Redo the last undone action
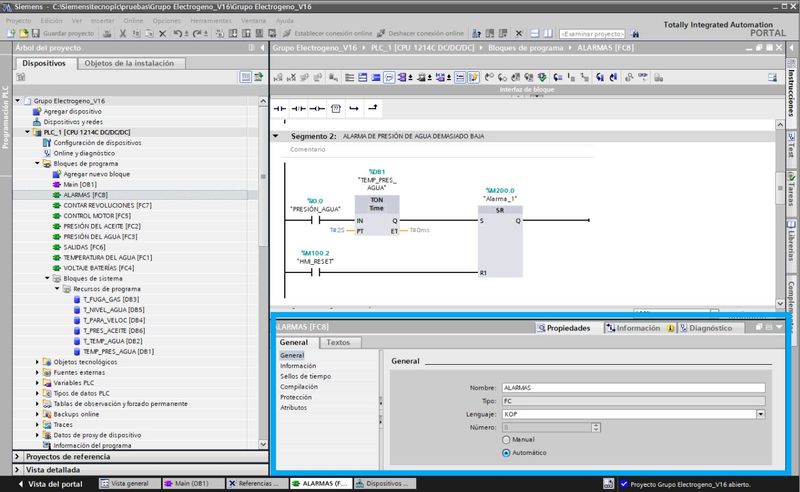800x492 pixels. pyautogui.click(x=197, y=34)
